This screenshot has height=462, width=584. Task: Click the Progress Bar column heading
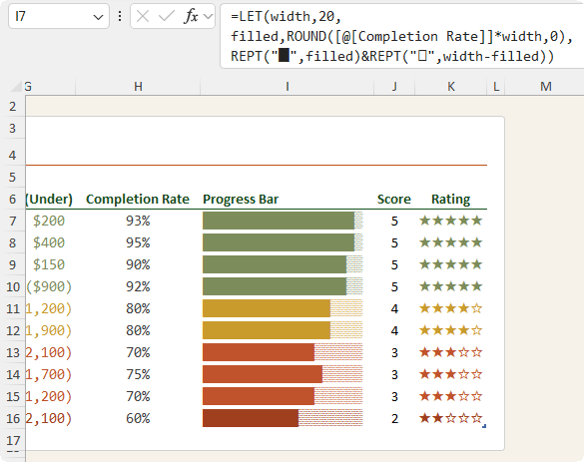(x=241, y=199)
